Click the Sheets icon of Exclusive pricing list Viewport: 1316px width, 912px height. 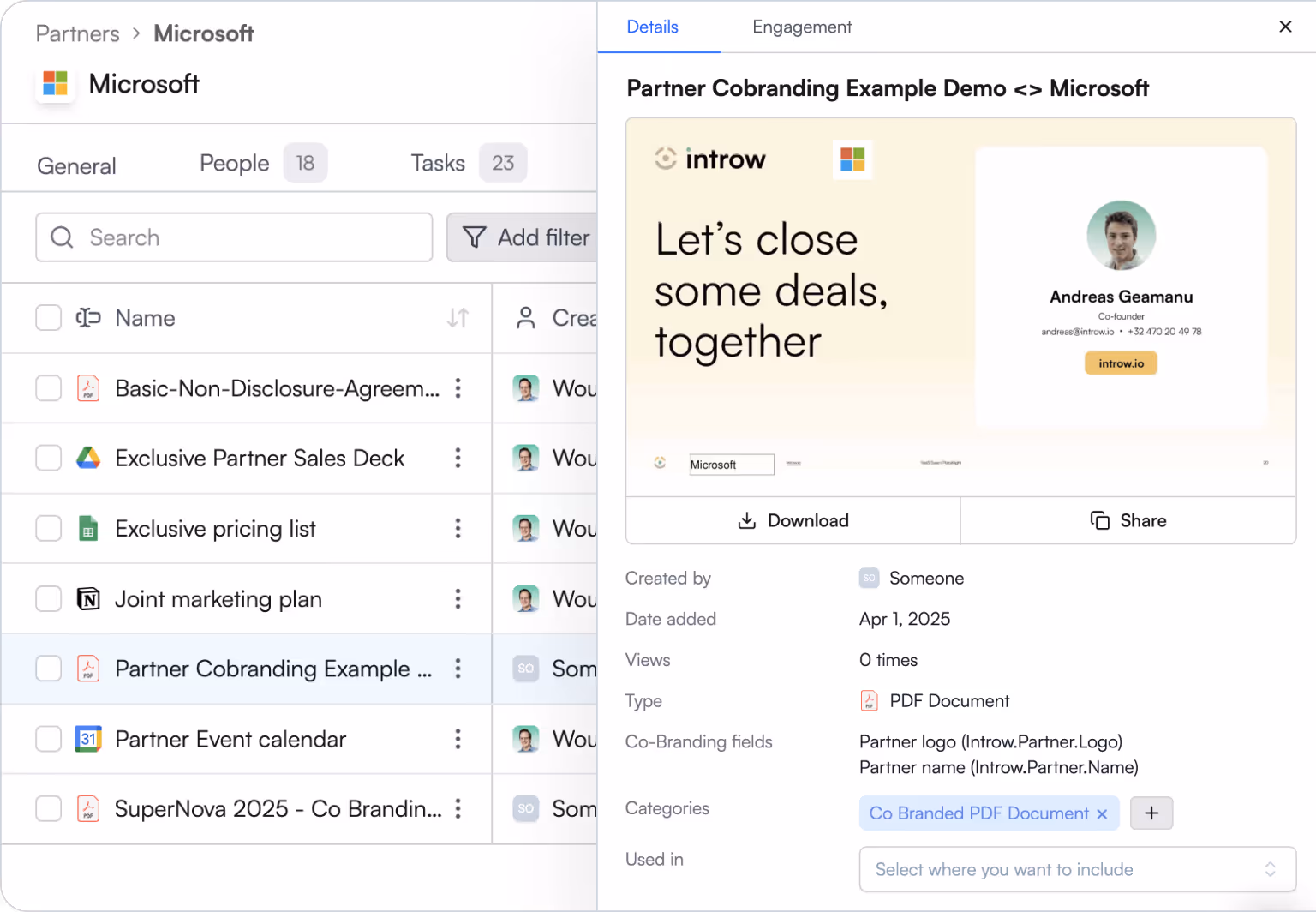point(88,528)
